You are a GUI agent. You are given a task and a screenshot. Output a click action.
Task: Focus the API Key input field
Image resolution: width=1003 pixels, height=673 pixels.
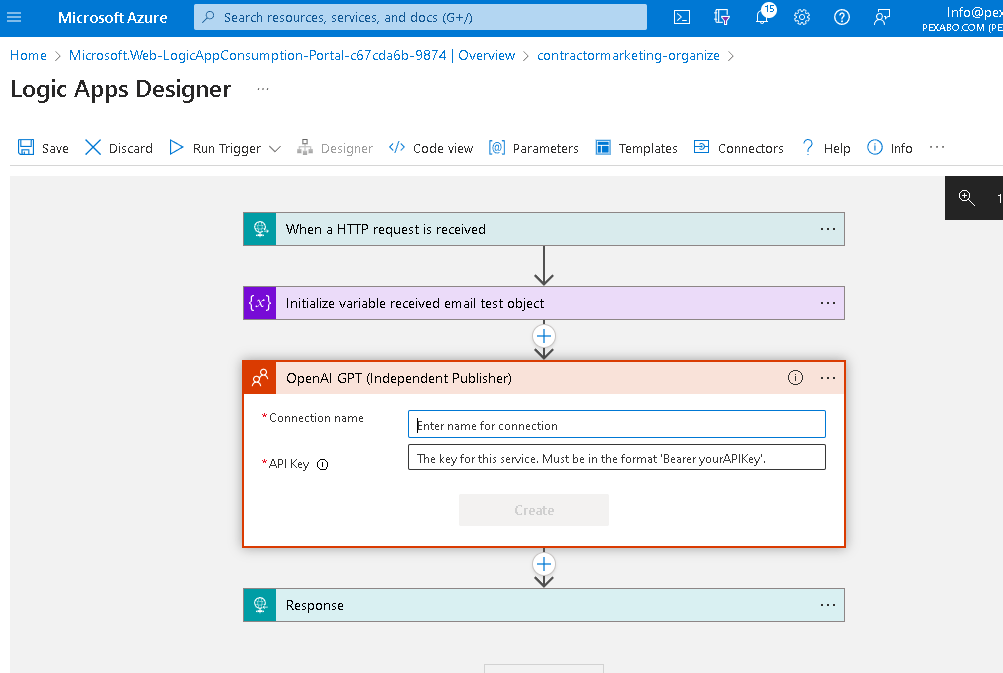[x=617, y=458]
